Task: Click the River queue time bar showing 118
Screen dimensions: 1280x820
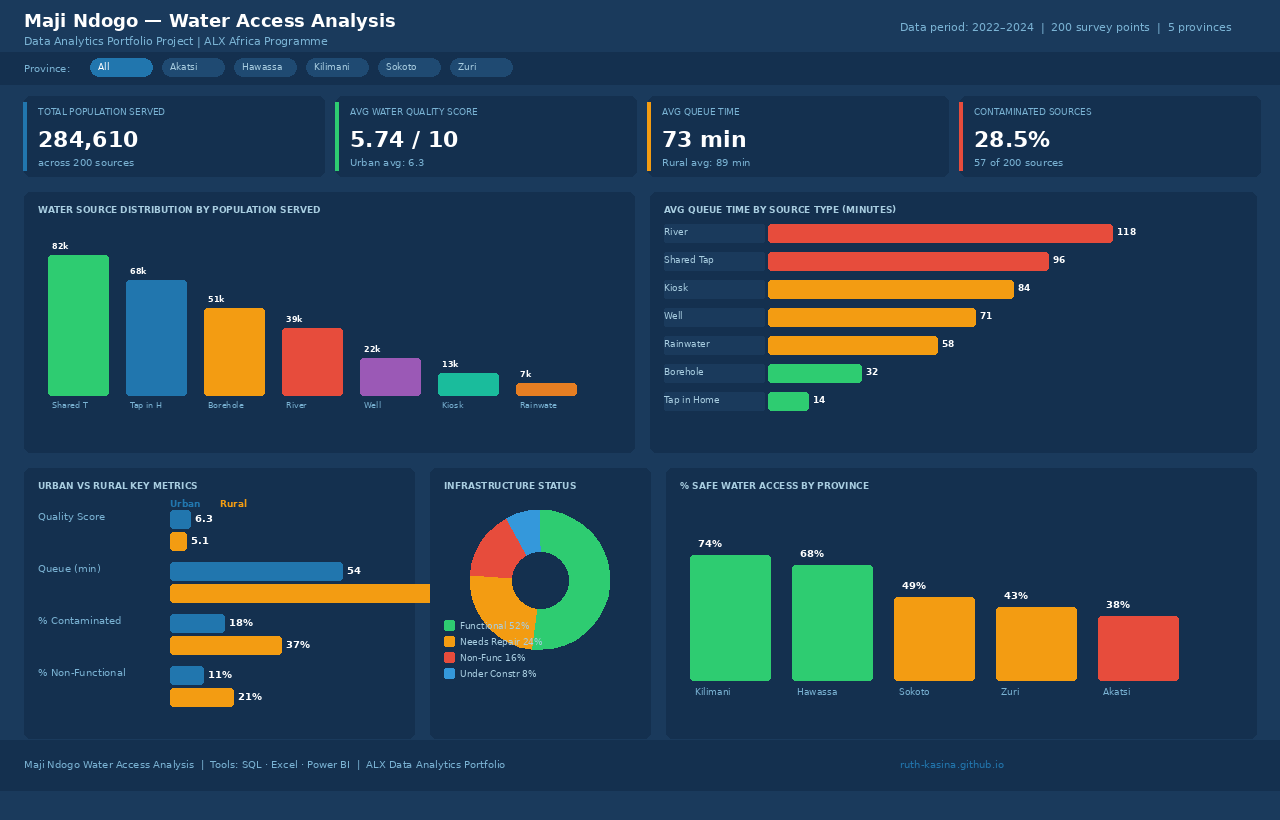Action: point(940,233)
